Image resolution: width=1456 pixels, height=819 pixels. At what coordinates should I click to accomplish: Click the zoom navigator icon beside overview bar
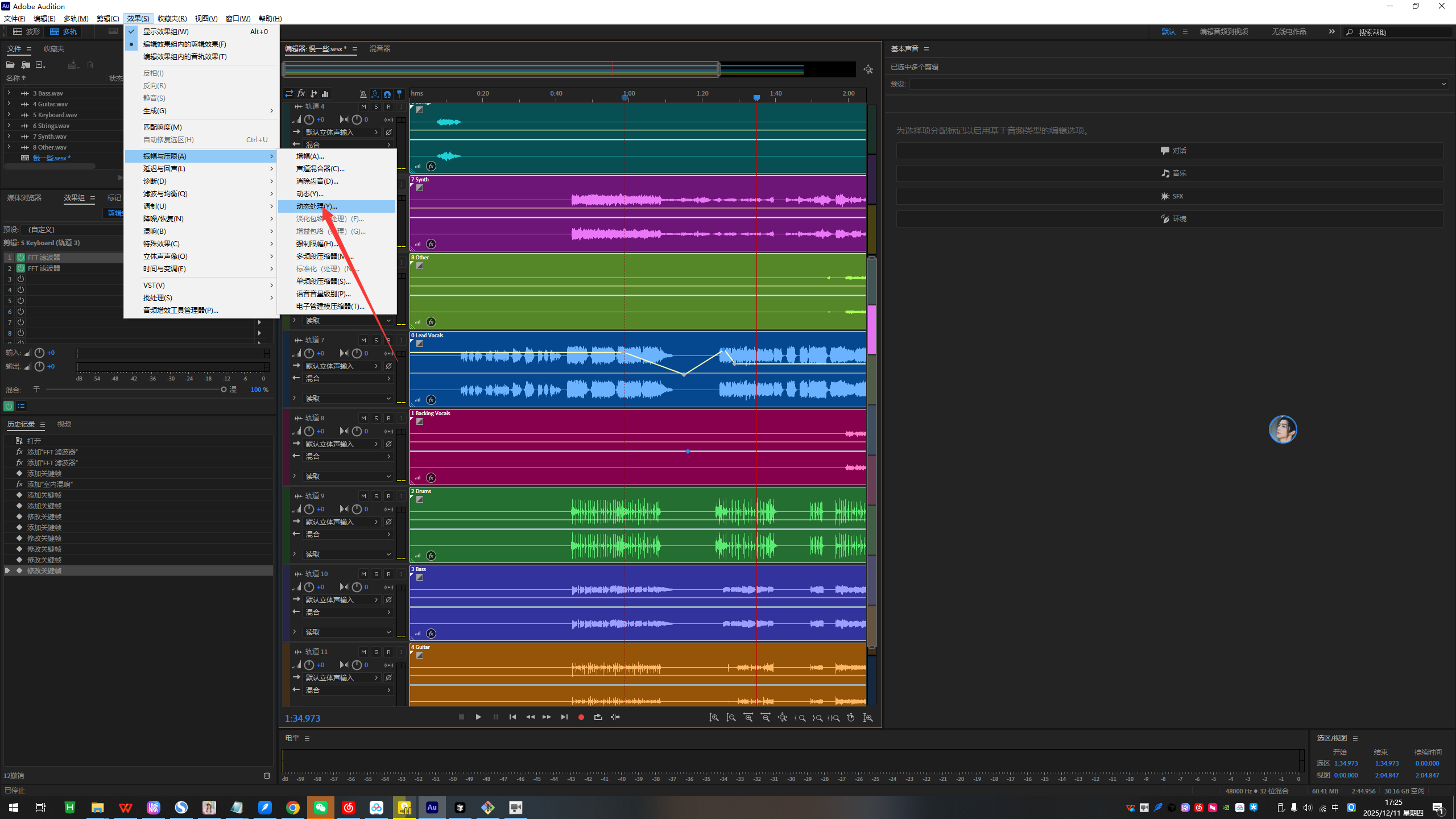(868, 69)
